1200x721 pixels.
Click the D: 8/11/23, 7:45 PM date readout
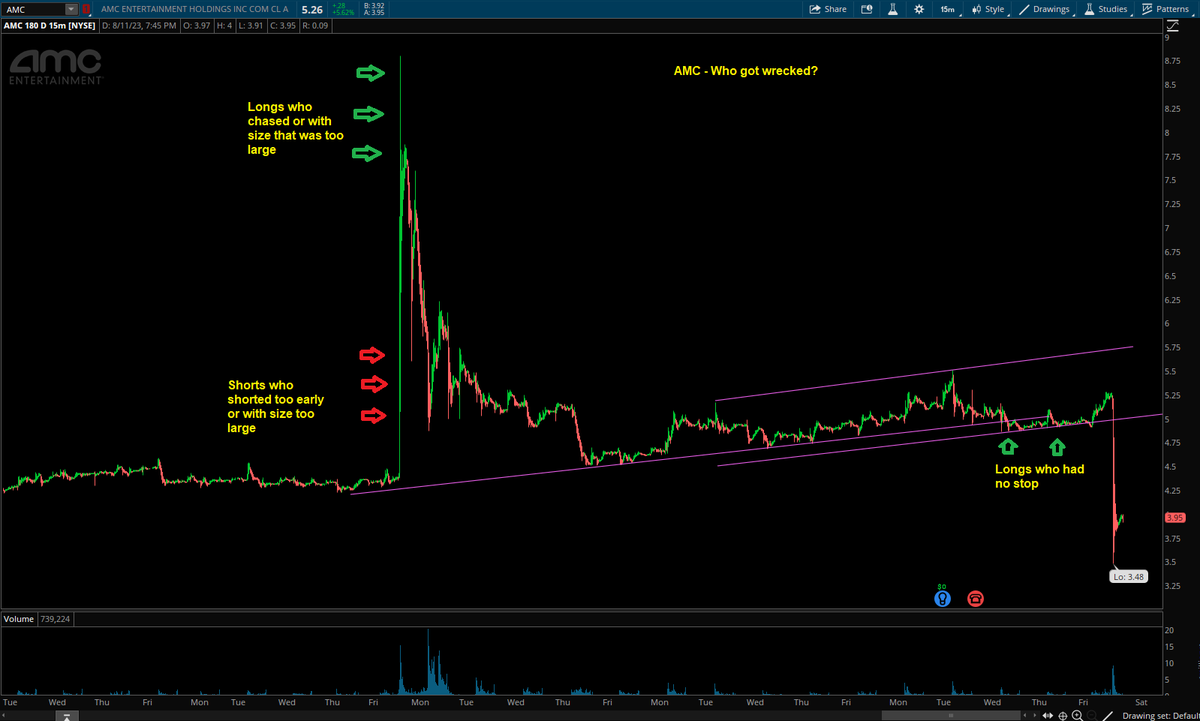tap(141, 25)
